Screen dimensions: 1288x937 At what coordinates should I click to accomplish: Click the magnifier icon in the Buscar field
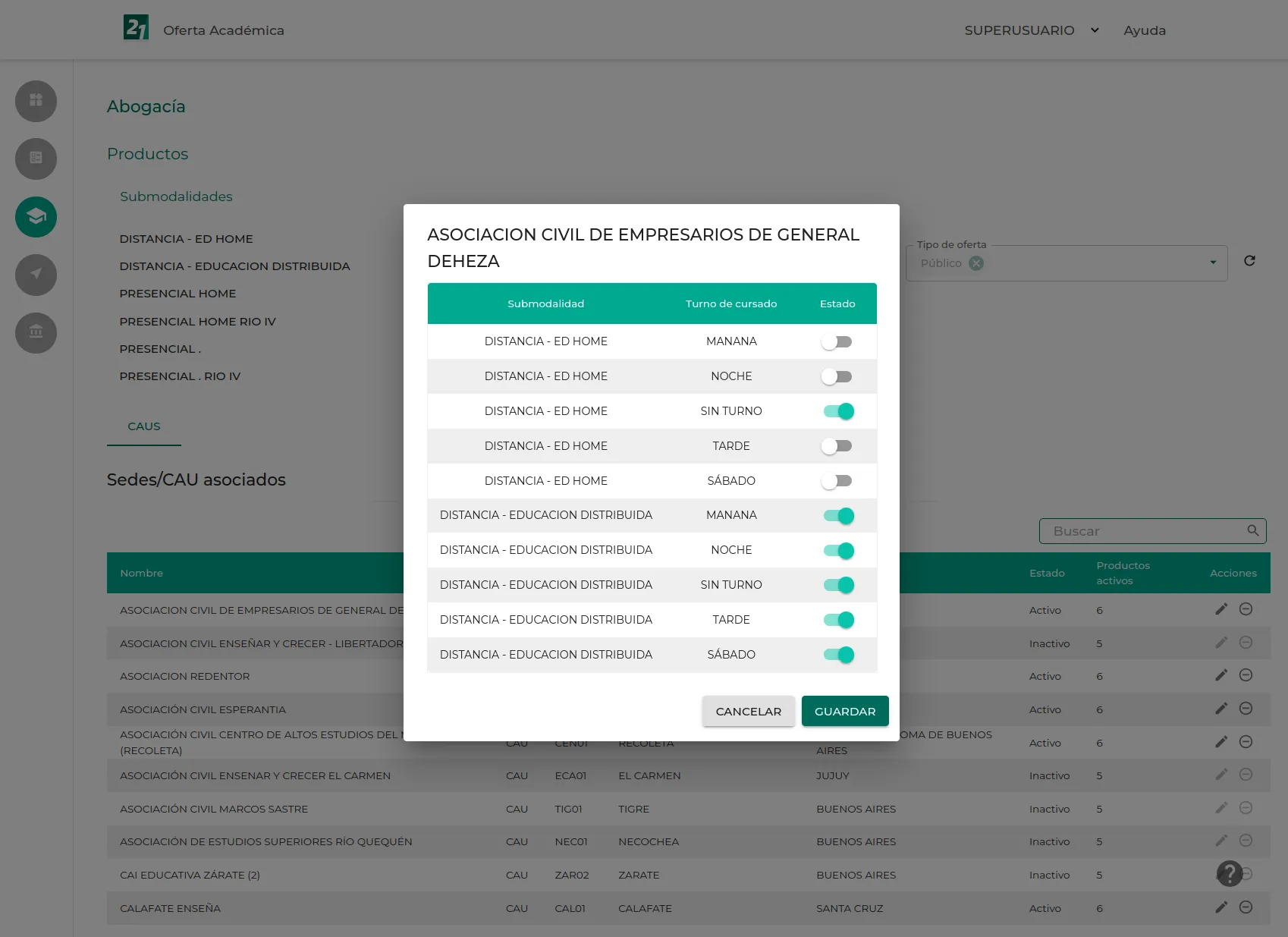1252,531
